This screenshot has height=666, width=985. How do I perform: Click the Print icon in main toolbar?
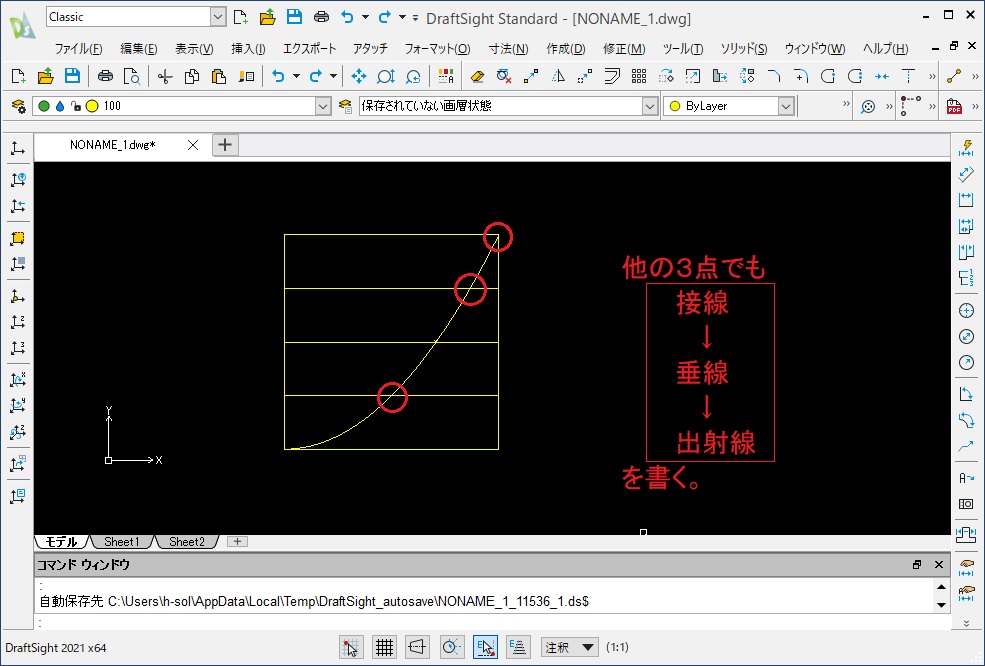105,77
